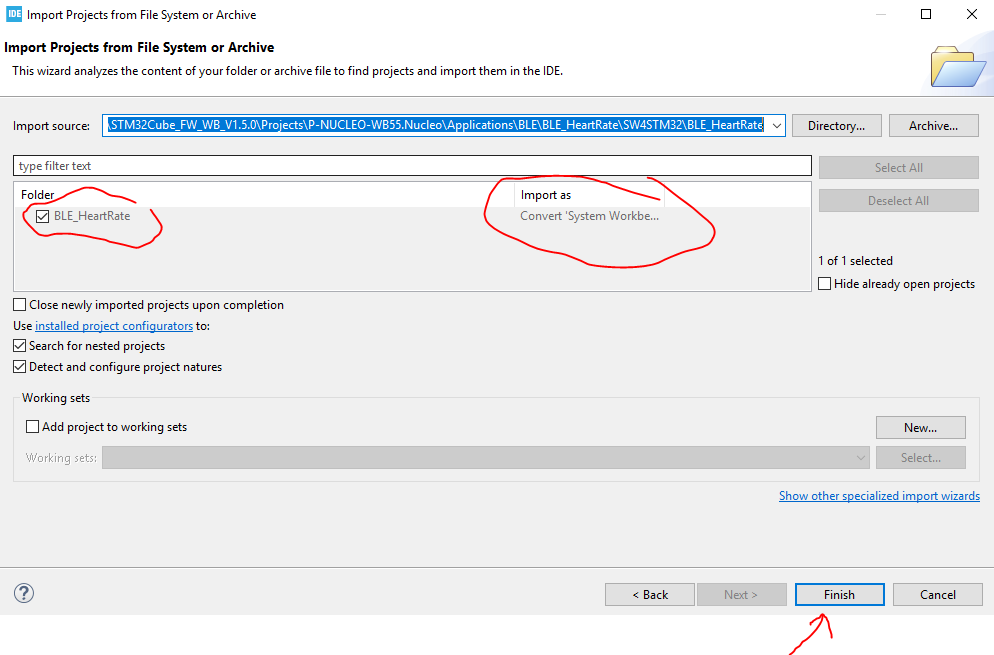Open the Import source dropdown arrow
This screenshot has width=994, height=655.
click(x=777, y=126)
